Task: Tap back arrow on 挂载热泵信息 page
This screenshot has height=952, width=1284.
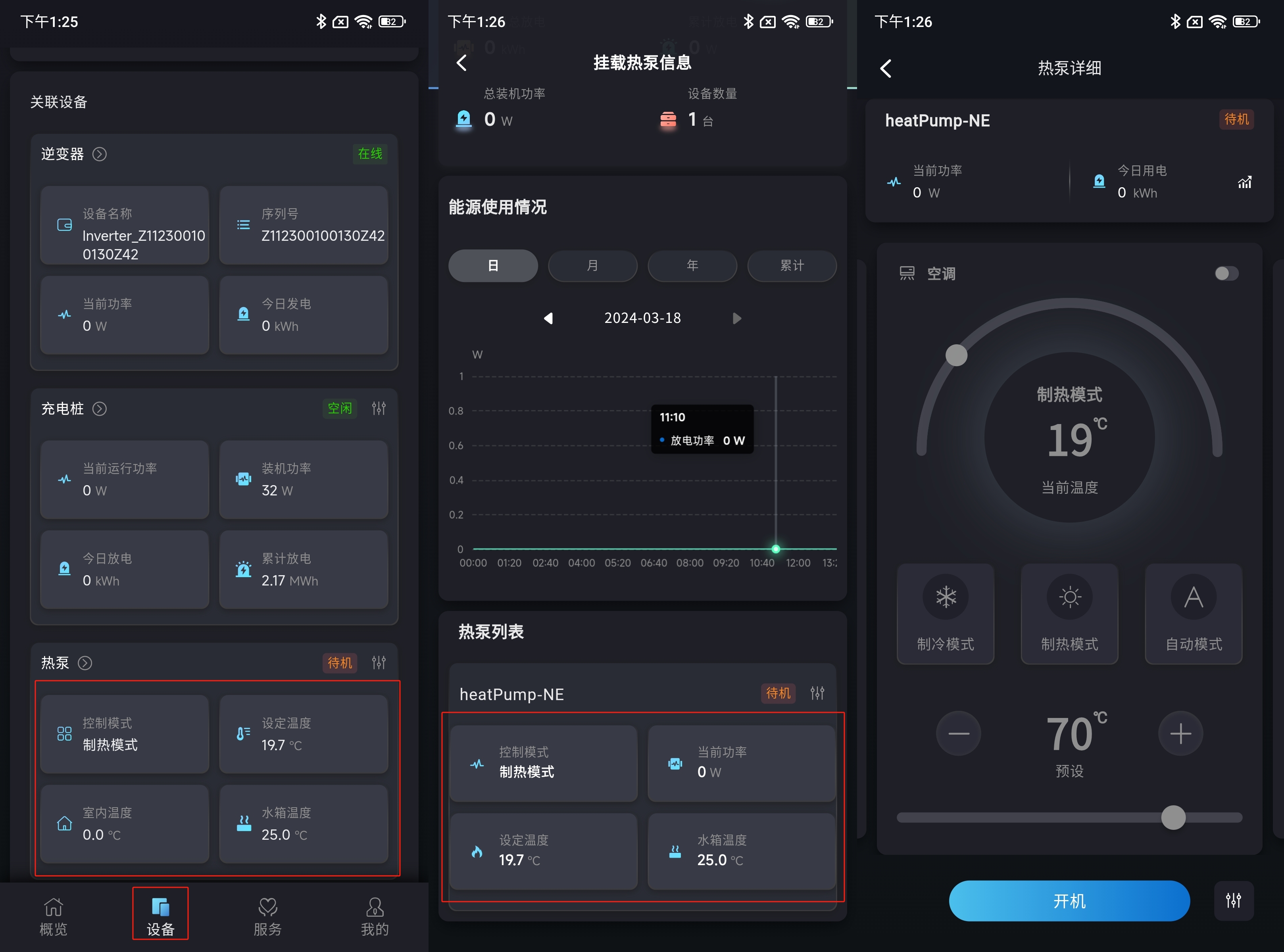Action: click(x=461, y=63)
